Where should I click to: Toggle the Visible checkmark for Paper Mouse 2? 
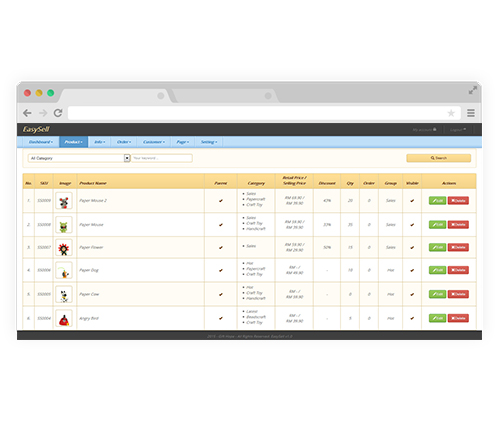click(x=412, y=201)
